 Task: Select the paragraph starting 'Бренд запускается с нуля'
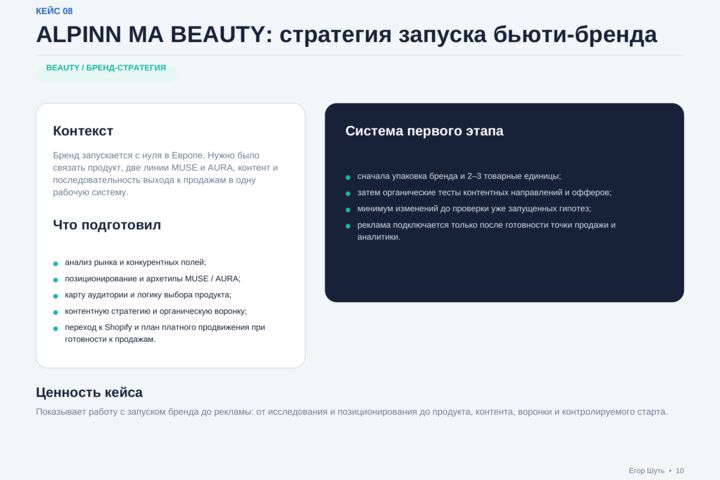[165, 174]
